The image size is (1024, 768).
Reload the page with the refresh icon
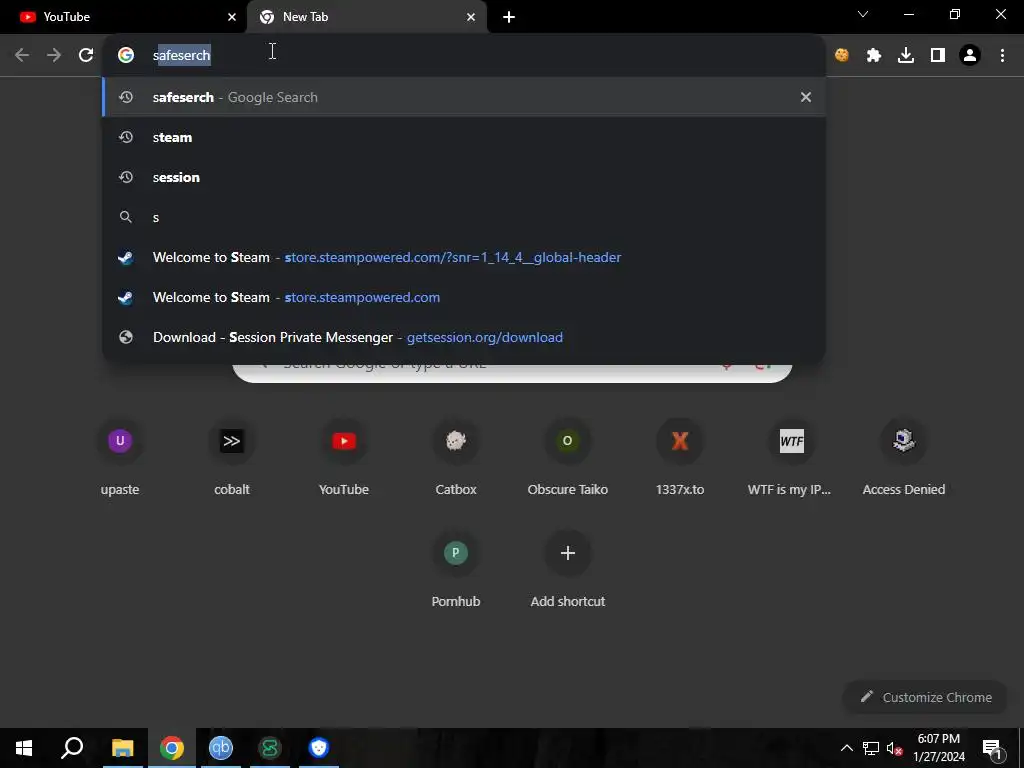click(86, 55)
